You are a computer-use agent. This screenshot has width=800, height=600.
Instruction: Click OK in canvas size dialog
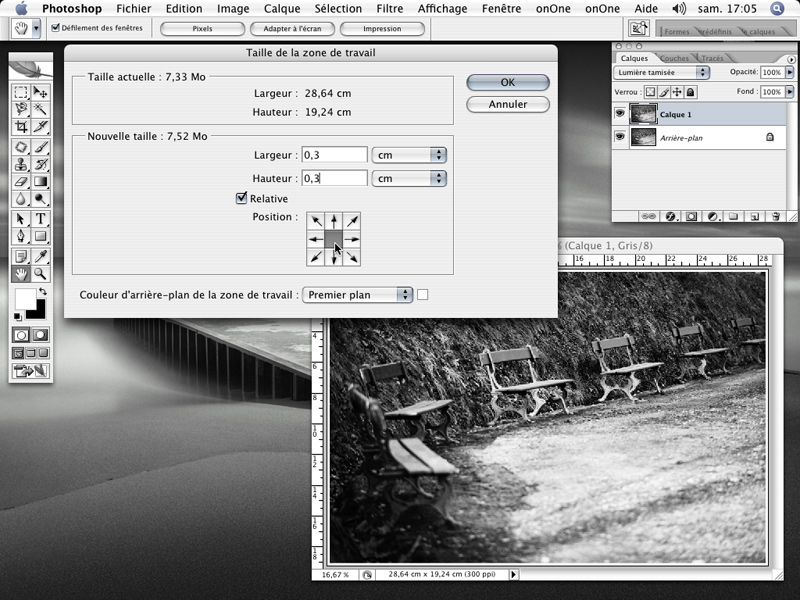[x=508, y=82]
